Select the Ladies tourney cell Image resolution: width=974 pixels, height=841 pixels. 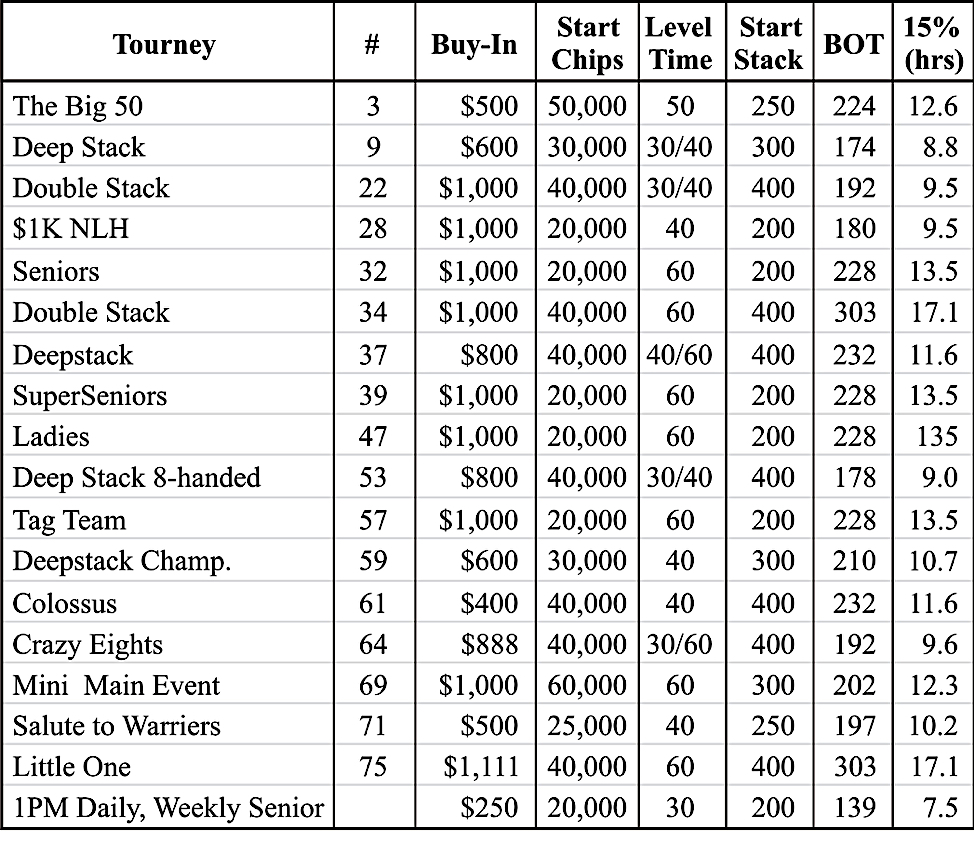click(x=51, y=437)
